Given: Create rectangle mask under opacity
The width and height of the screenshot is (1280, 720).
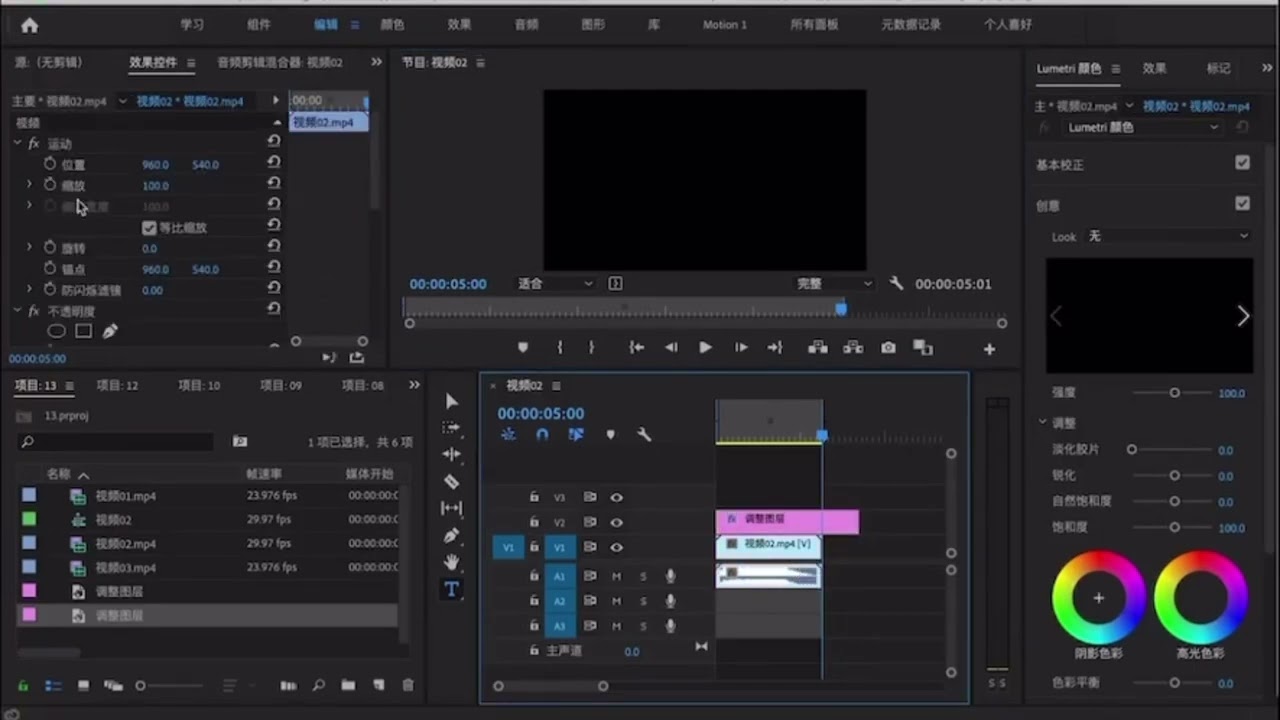Looking at the screenshot, I should click(x=84, y=331).
